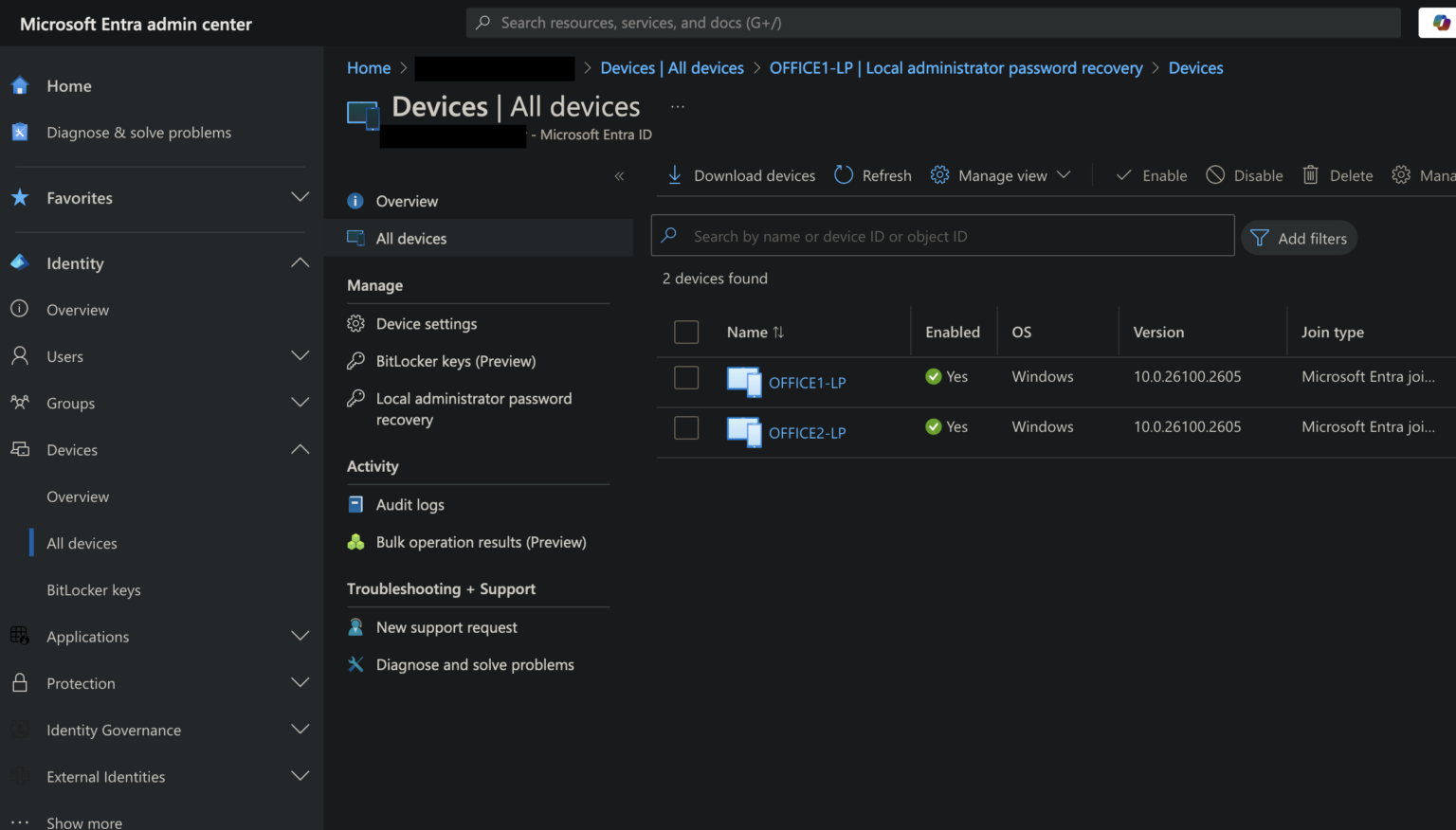
Task: Expand the Protection section in sidebar
Action: (x=300, y=682)
